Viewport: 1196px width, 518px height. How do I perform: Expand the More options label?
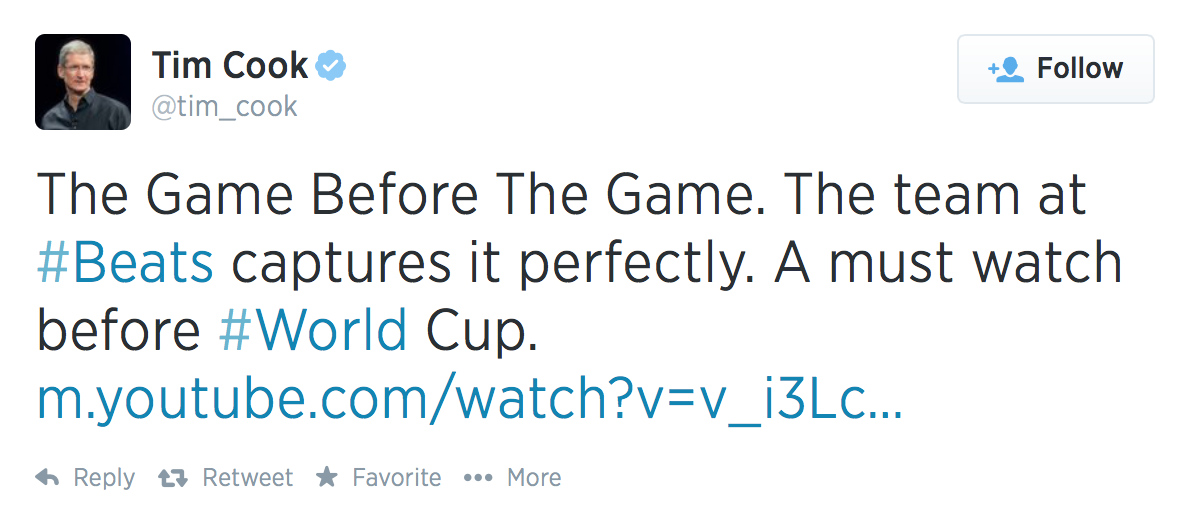534,478
